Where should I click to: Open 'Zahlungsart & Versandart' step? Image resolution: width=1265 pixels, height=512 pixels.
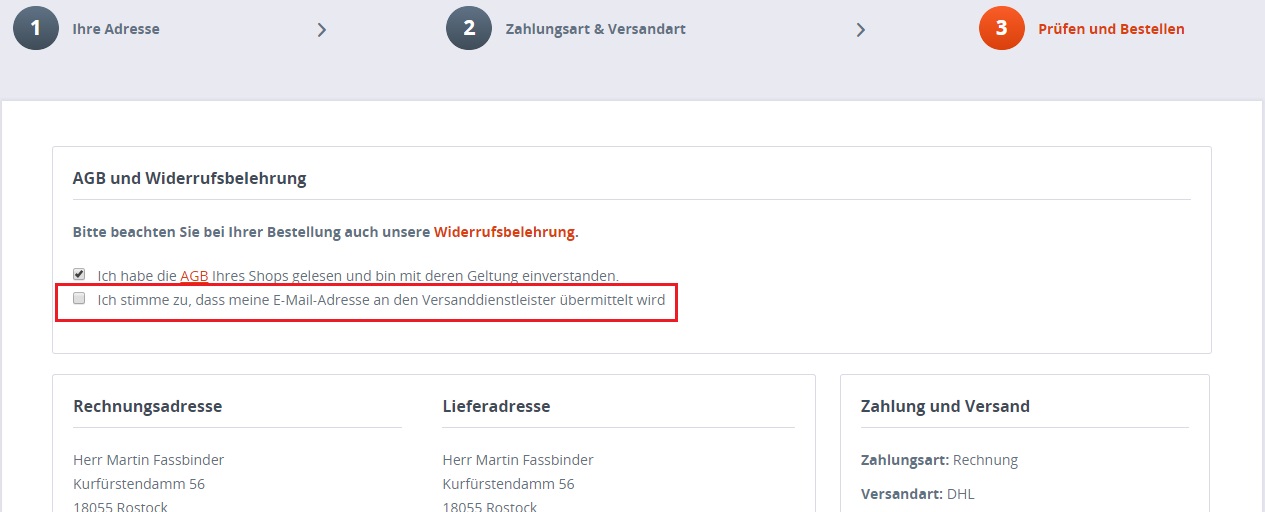tap(596, 29)
